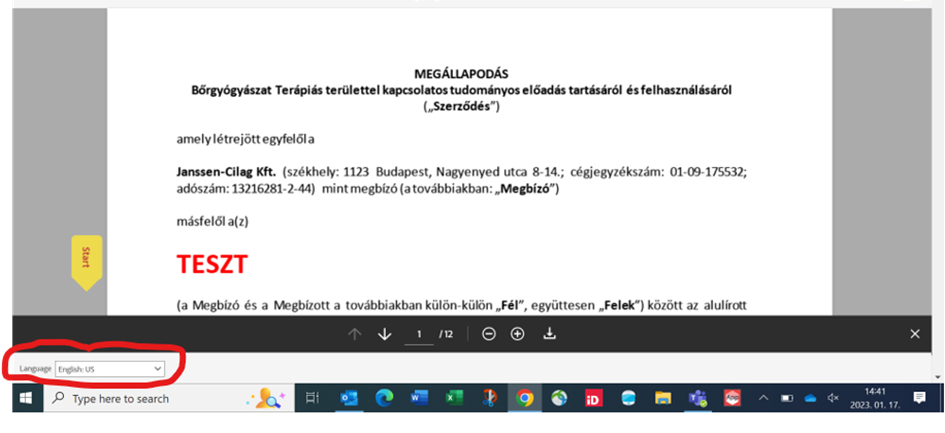Open the green globe app in taskbar
This screenshot has width=945, height=433.
[559, 398]
